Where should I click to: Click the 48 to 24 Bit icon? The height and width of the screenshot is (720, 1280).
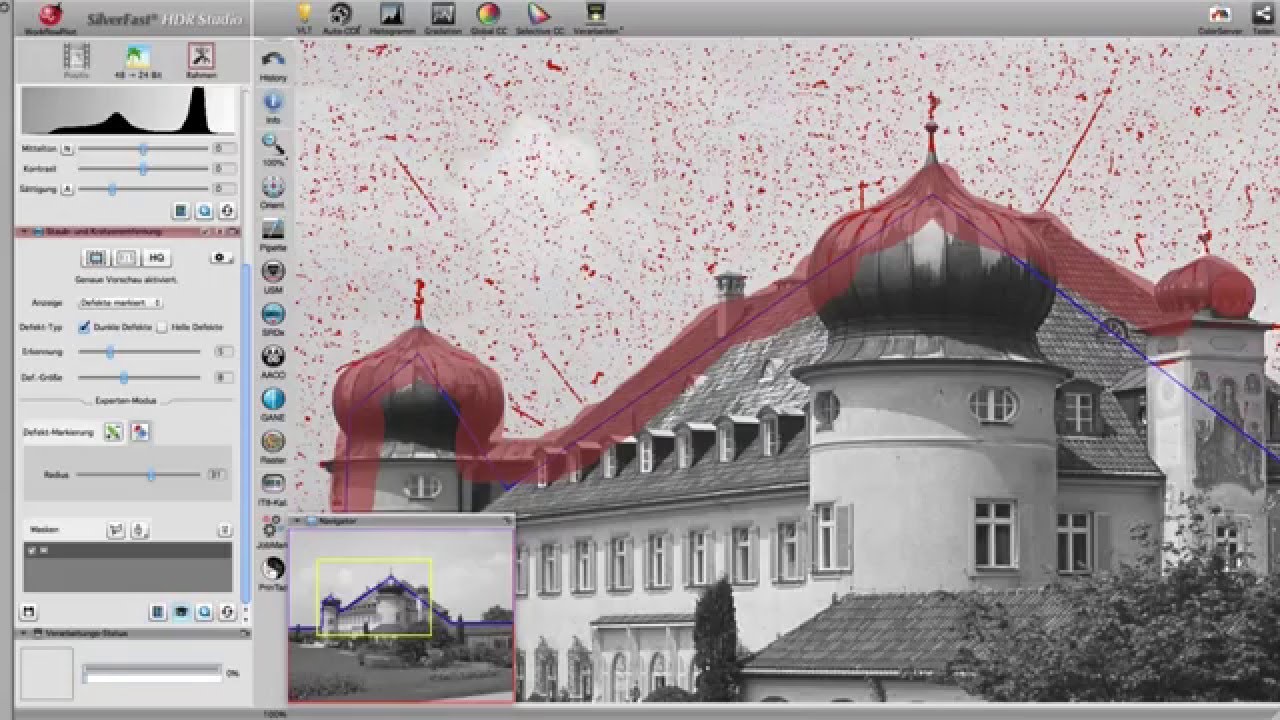pyautogui.click(x=137, y=60)
